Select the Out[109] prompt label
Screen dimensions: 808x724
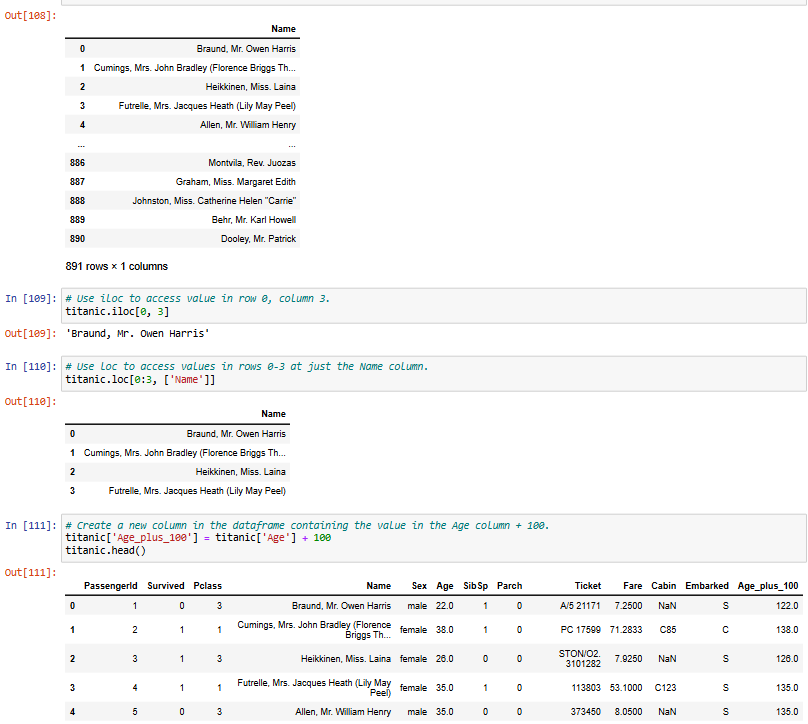(x=30, y=334)
